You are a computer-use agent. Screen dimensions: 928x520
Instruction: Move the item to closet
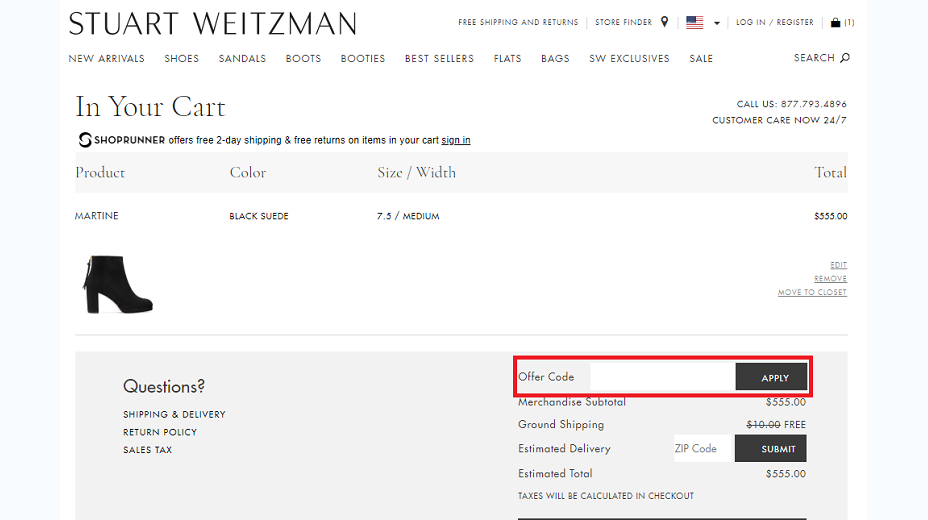(x=812, y=292)
